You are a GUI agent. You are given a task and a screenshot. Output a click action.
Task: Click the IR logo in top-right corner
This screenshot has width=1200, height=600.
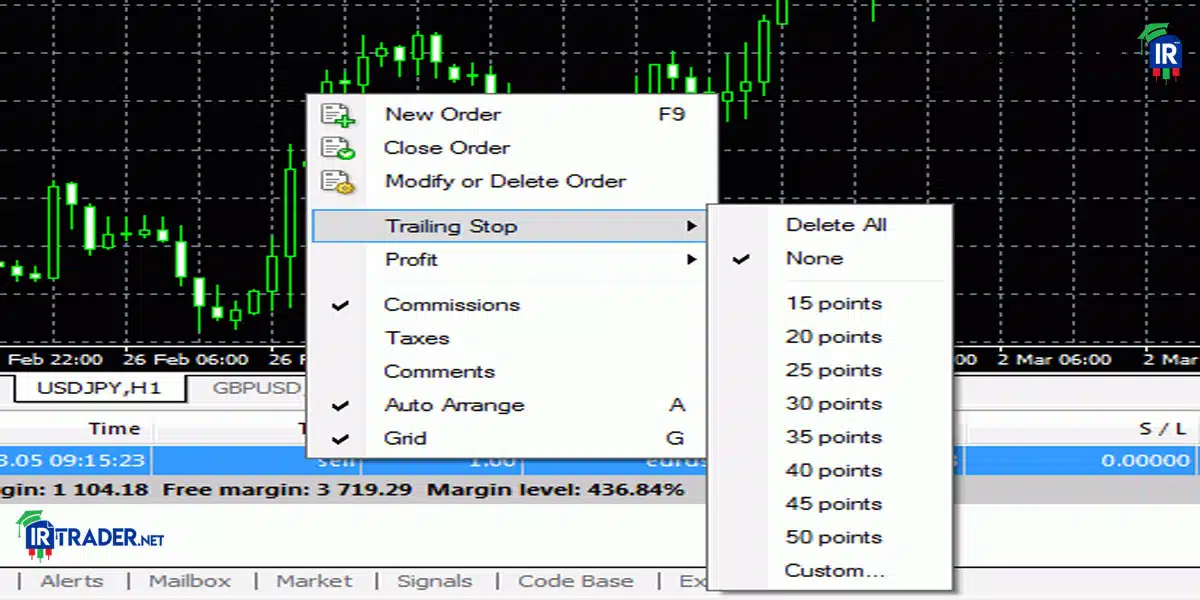click(x=1161, y=51)
